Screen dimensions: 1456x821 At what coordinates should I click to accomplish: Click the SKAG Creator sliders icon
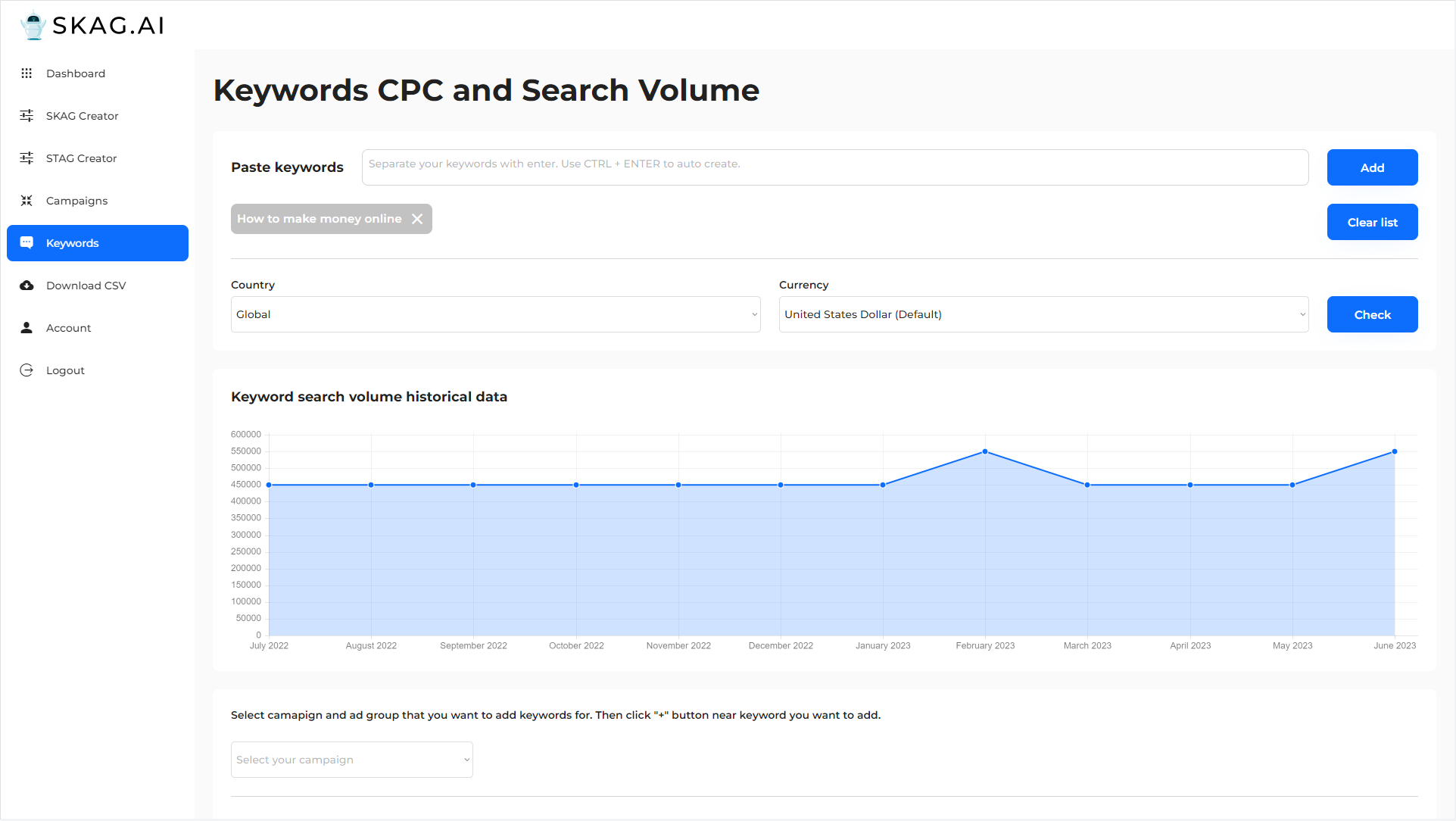[27, 116]
